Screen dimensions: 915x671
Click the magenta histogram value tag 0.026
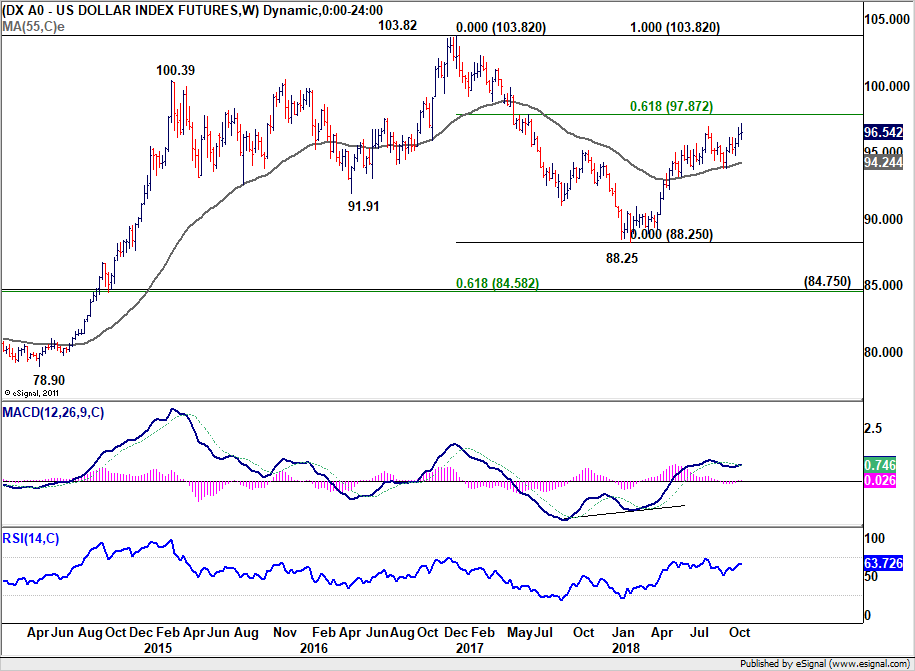click(x=879, y=480)
